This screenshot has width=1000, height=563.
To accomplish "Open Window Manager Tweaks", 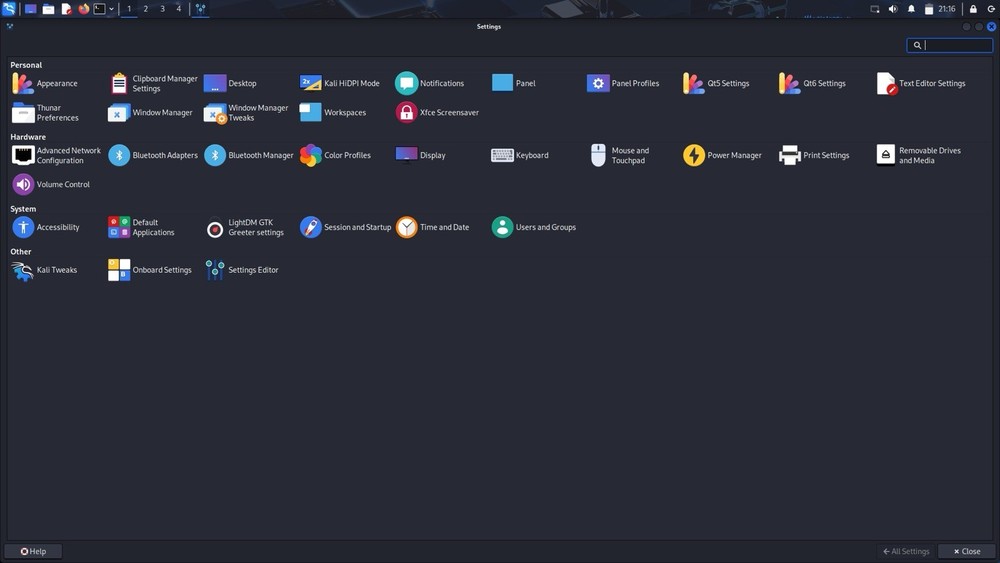I will 246,113.
